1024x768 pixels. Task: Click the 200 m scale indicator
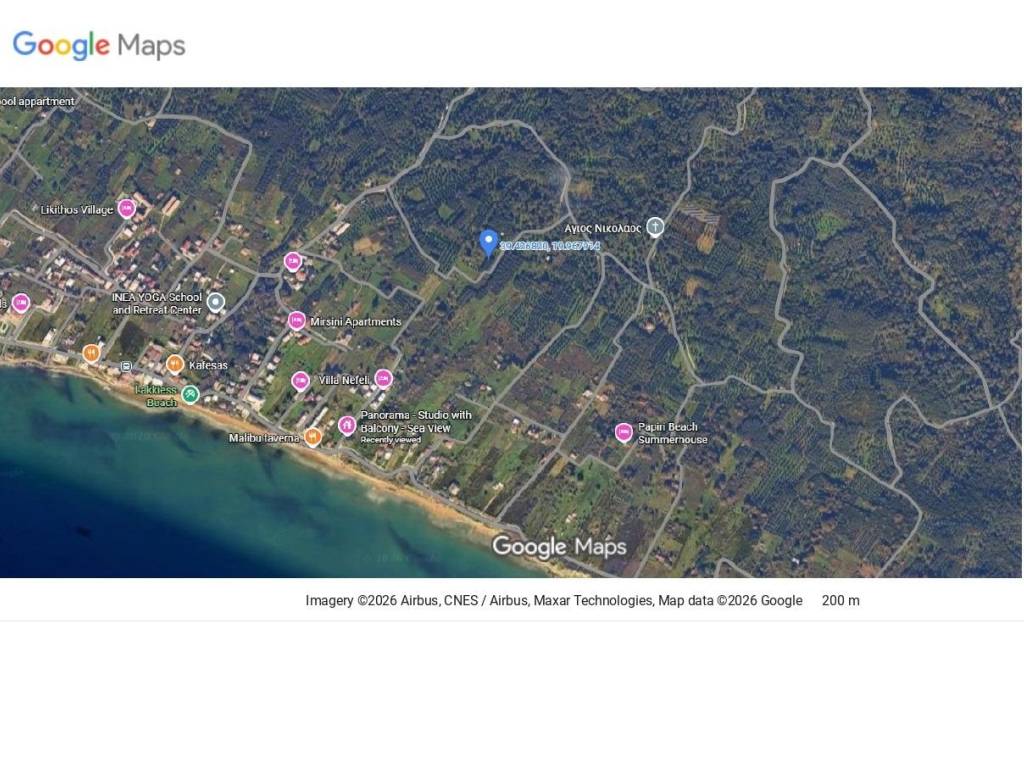pyautogui.click(x=840, y=601)
